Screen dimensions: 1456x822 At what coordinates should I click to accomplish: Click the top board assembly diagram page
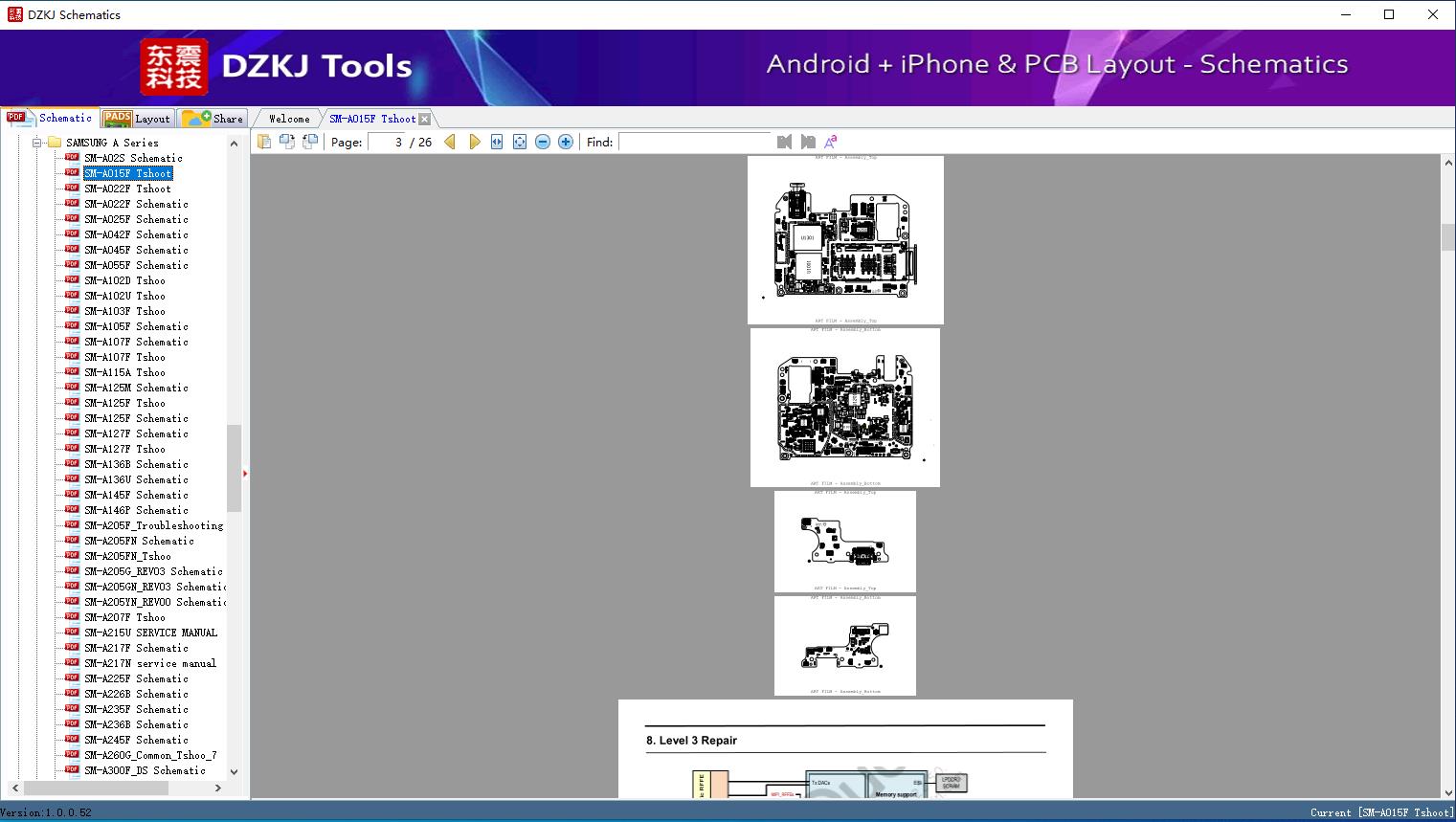[x=845, y=240]
